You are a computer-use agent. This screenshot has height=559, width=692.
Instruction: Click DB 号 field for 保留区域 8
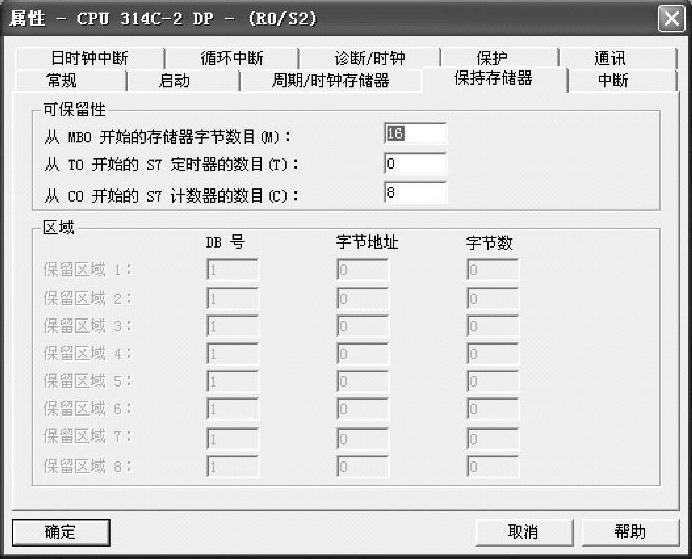pos(233,466)
